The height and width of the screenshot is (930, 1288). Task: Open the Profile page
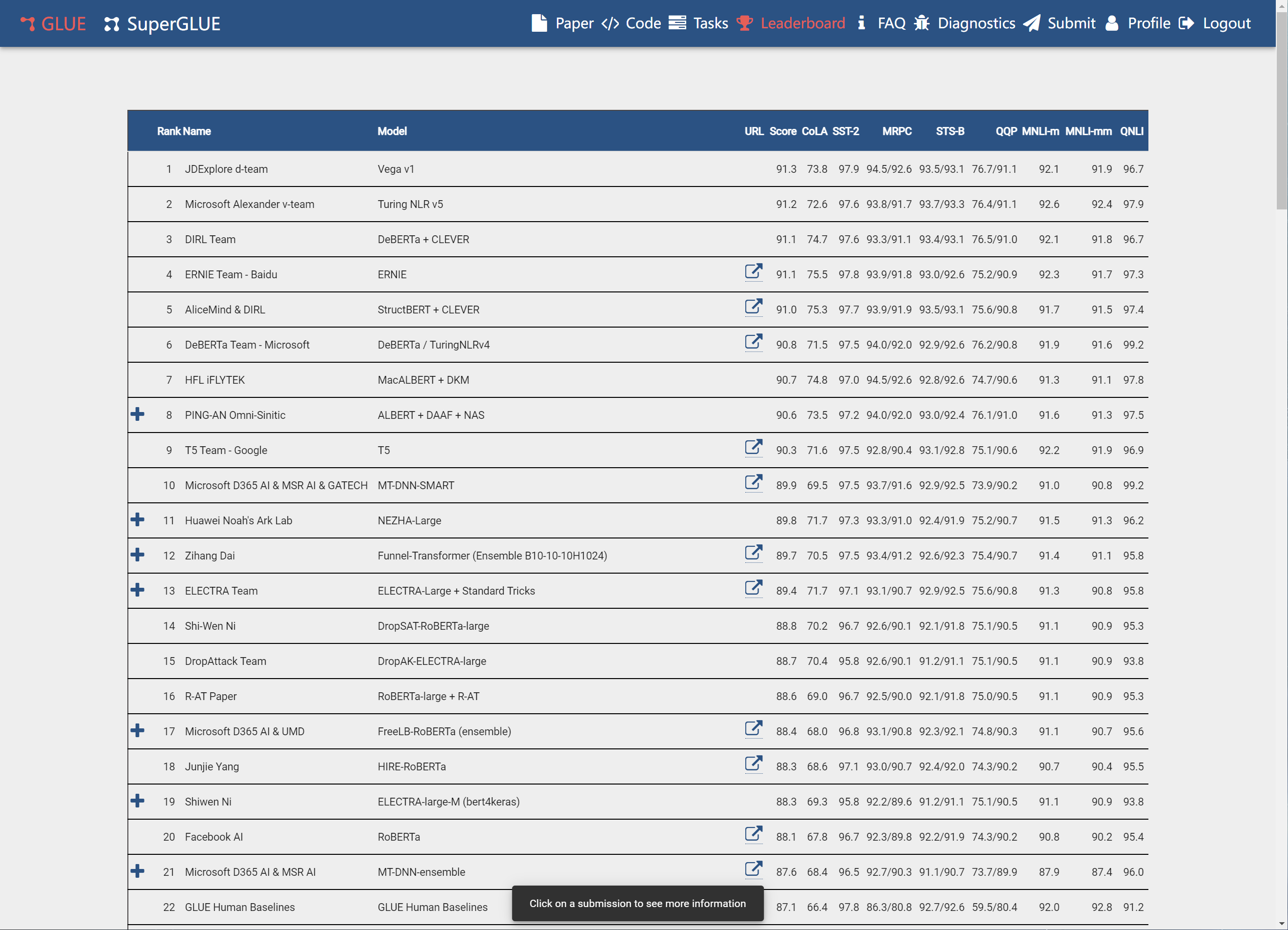pyautogui.click(x=1138, y=23)
